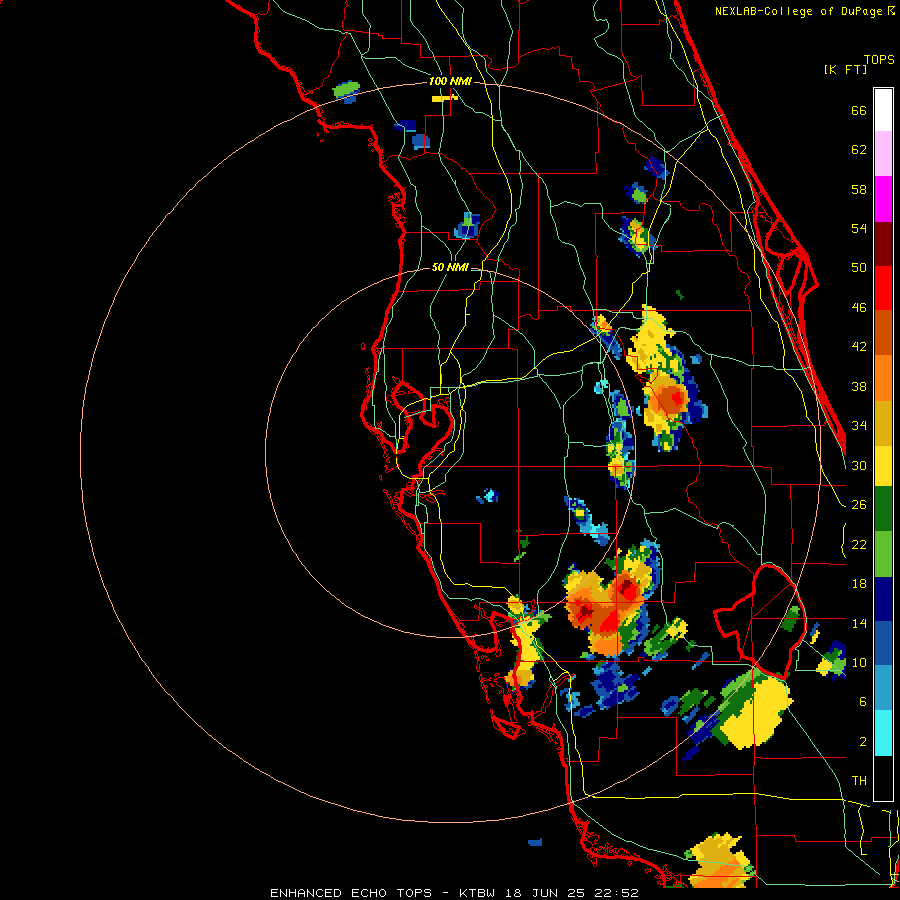The height and width of the screenshot is (900, 900).
Task: Click the ENHANCED ECHO TOPS caption text
Action: click(x=351, y=893)
